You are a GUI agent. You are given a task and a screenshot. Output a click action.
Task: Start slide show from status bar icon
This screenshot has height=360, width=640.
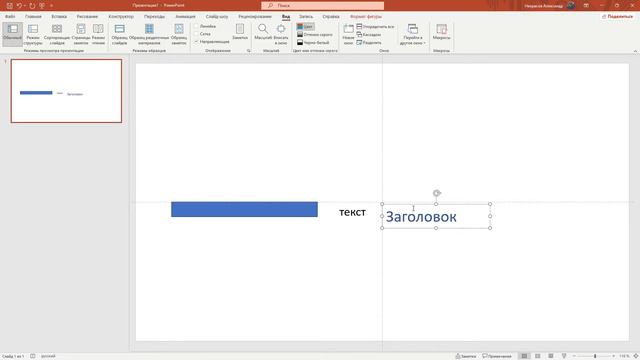(564, 356)
